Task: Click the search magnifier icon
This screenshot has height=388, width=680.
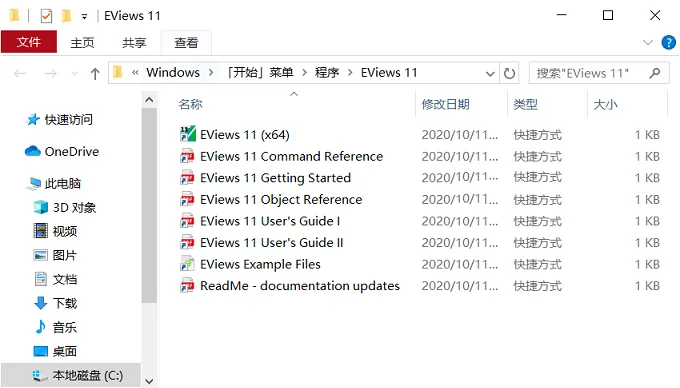Action: [655, 73]
